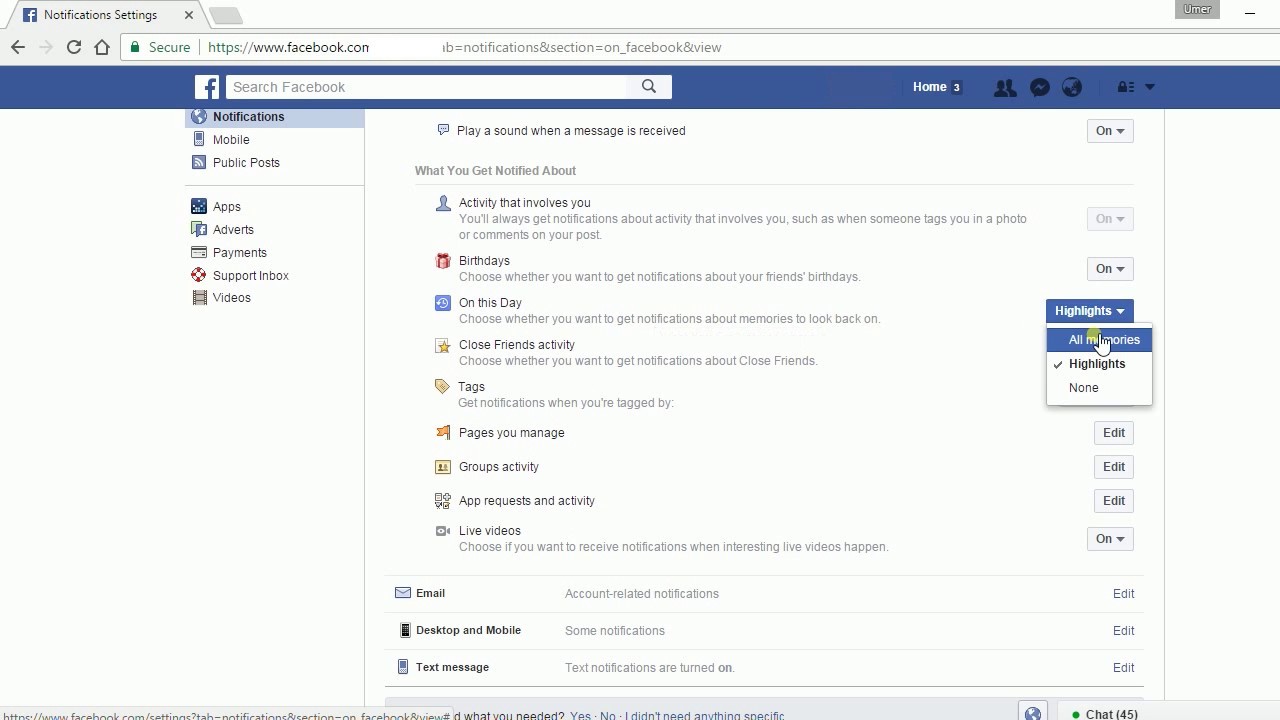Click browser Back arrow
Viewport: 1280px width, 720px height.
point(18,47)
